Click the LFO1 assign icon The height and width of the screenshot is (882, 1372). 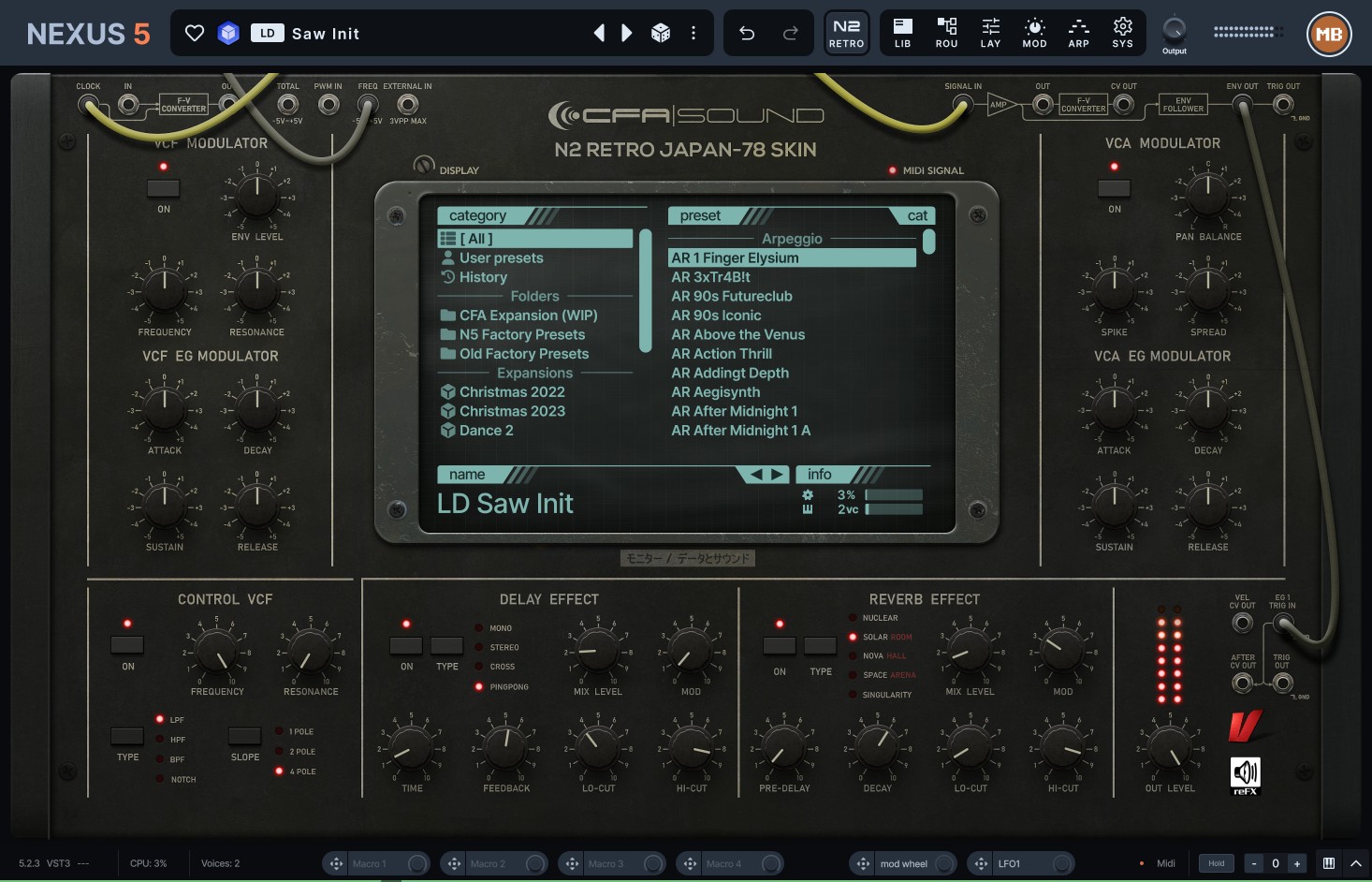pyautogui.click(x=981, y=863)
